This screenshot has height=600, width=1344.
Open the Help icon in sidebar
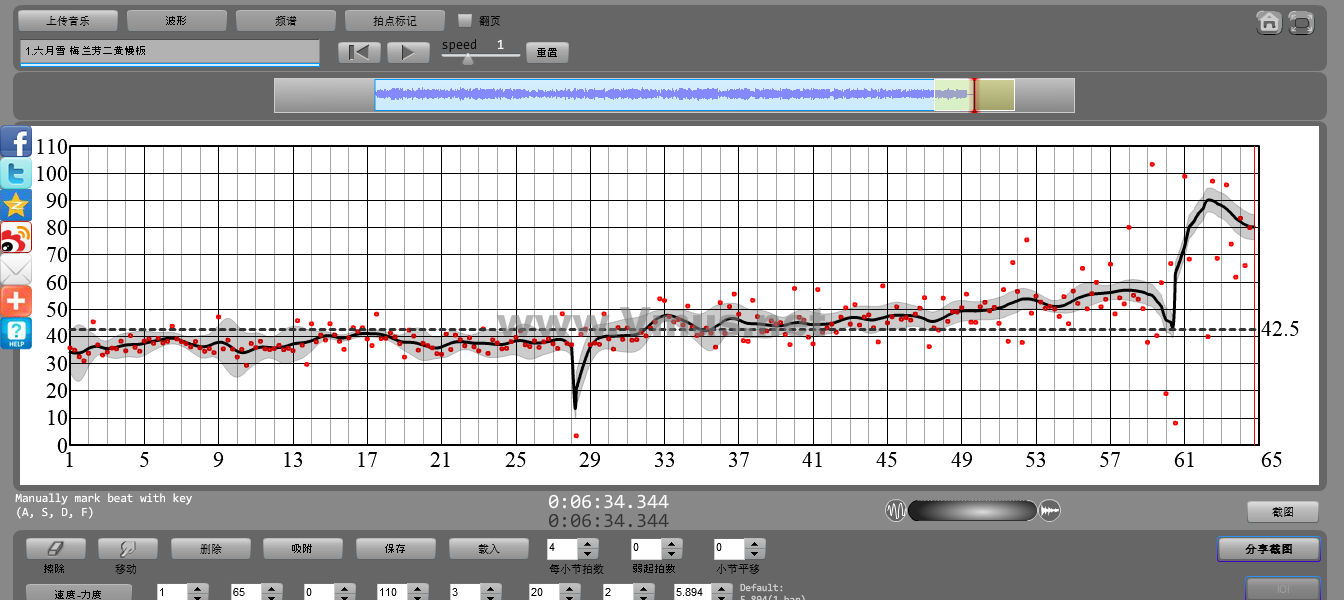click(16, 333)
